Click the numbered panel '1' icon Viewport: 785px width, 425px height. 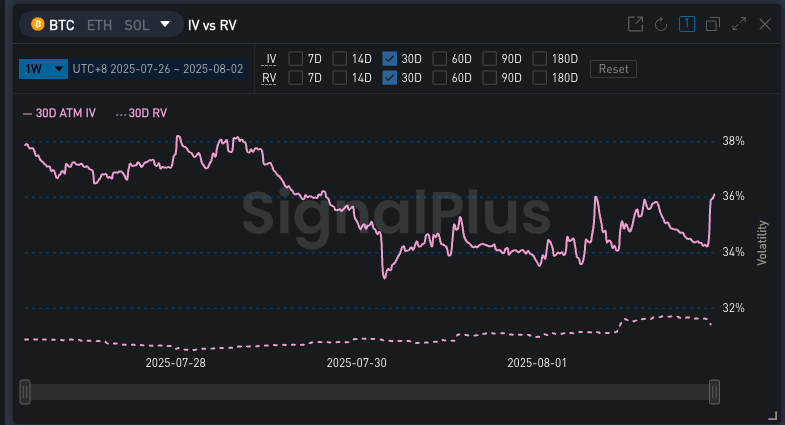tap(687, 24)
